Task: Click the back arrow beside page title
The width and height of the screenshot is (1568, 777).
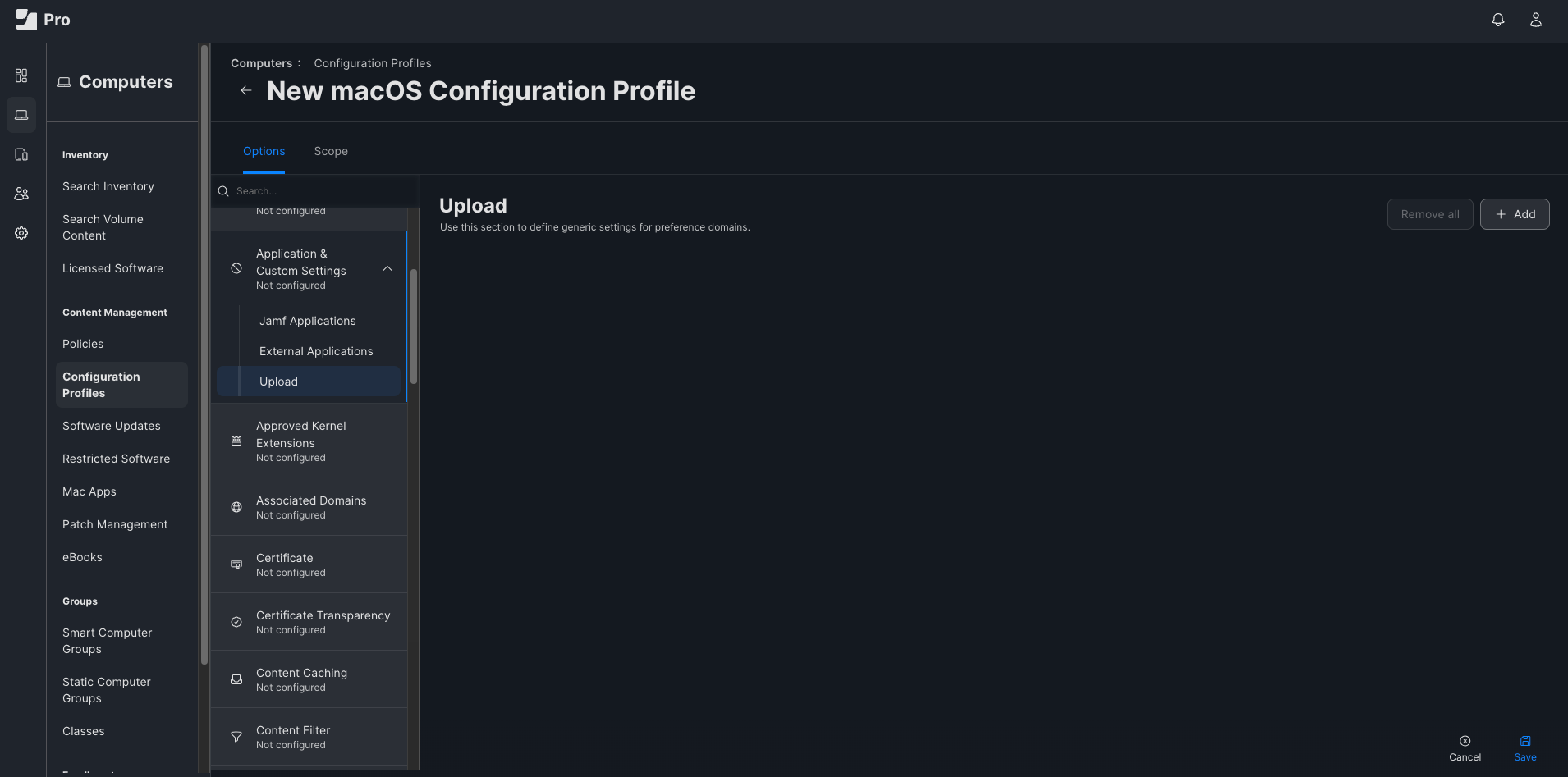Action: point(245,90)
